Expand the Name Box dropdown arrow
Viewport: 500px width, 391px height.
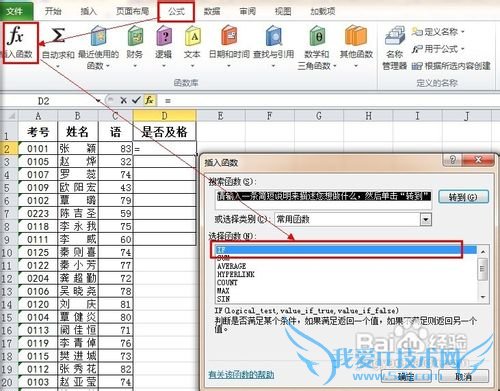[98, 101]
